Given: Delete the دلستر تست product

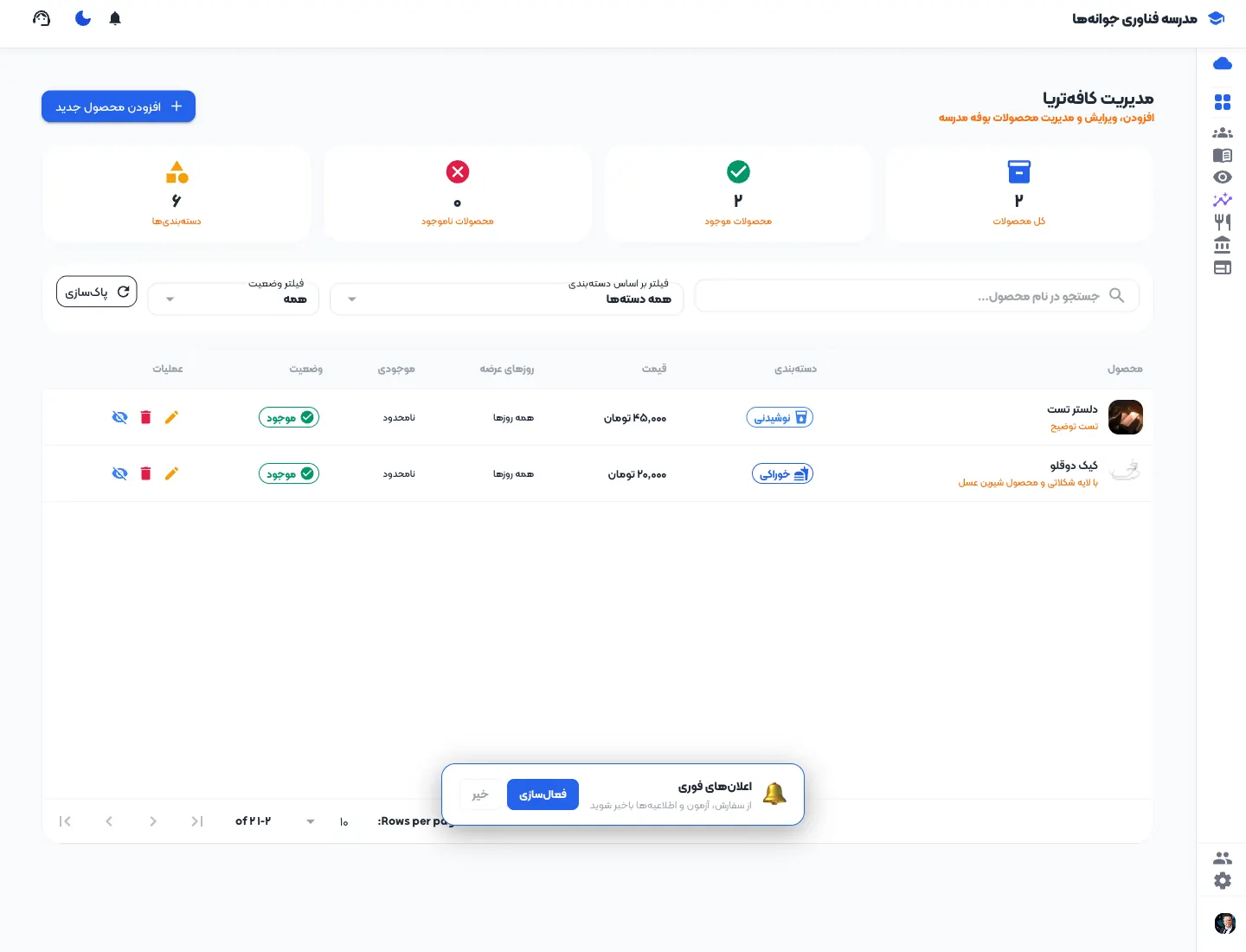Looking at the screenshot, I should pyautogui.click(x=145, y=417).
